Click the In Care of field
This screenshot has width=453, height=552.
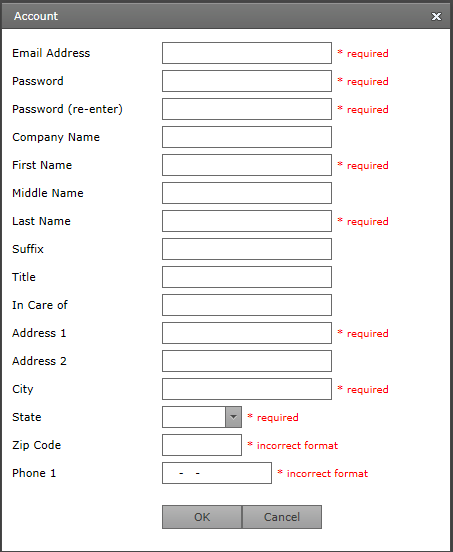pyautogui.click(x=247, y=305)
